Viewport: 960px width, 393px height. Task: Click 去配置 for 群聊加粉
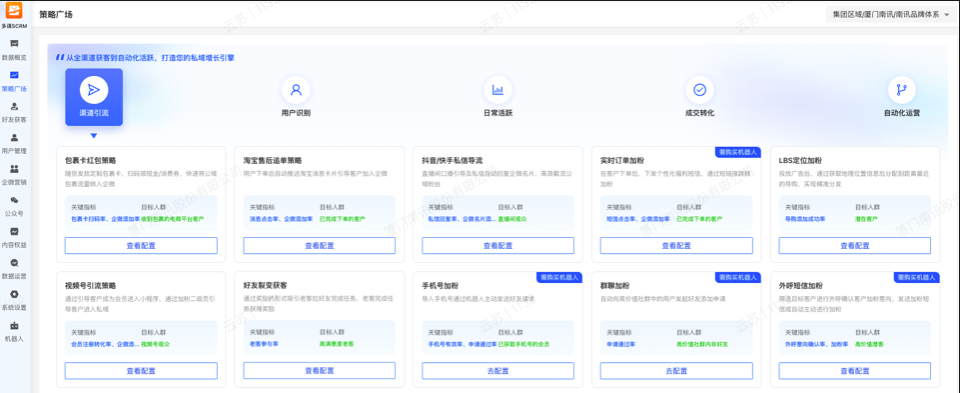pyautogui.click(x=676, y=371)
